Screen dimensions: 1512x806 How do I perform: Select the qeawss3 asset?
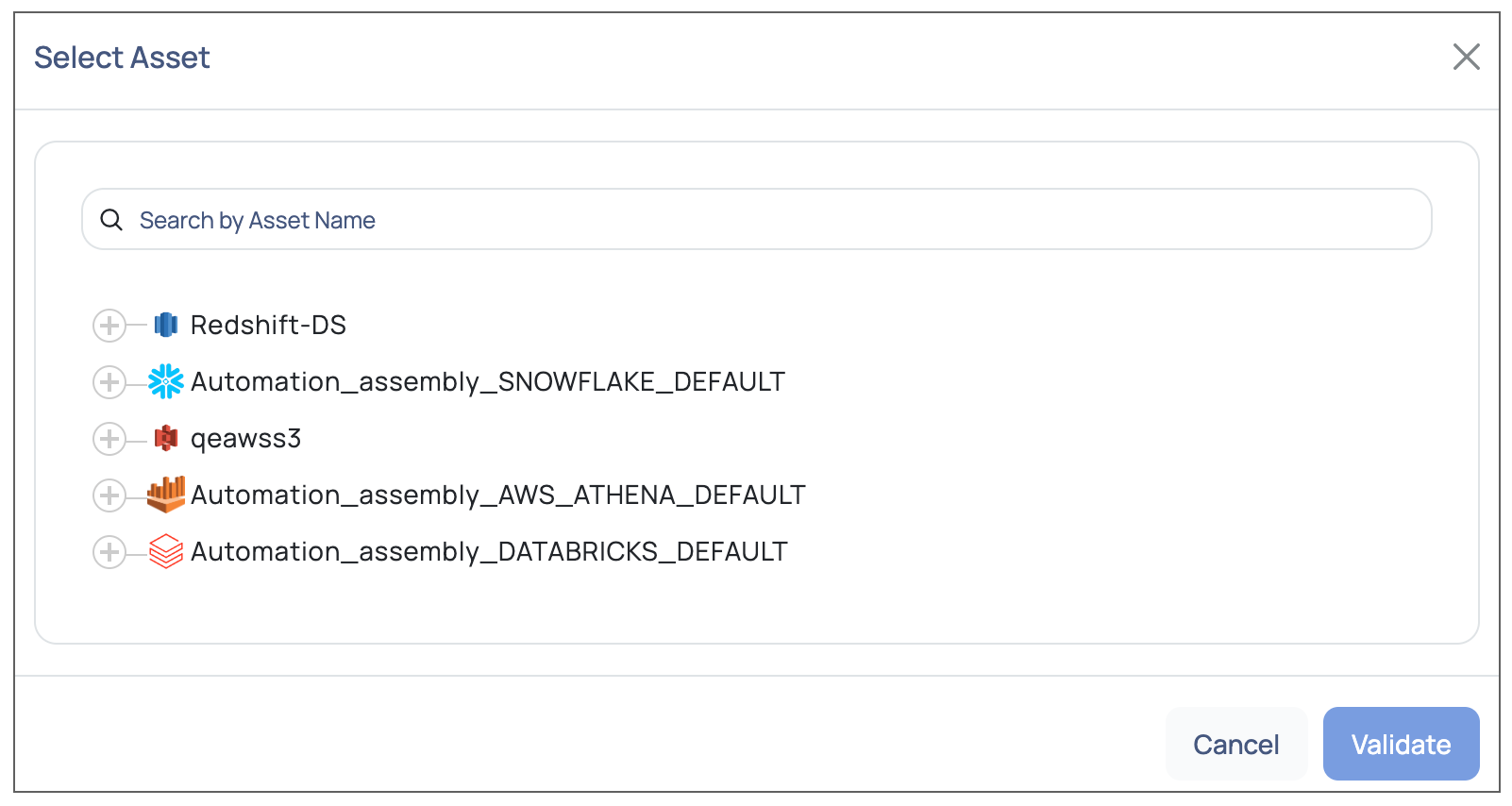[245, 439]
